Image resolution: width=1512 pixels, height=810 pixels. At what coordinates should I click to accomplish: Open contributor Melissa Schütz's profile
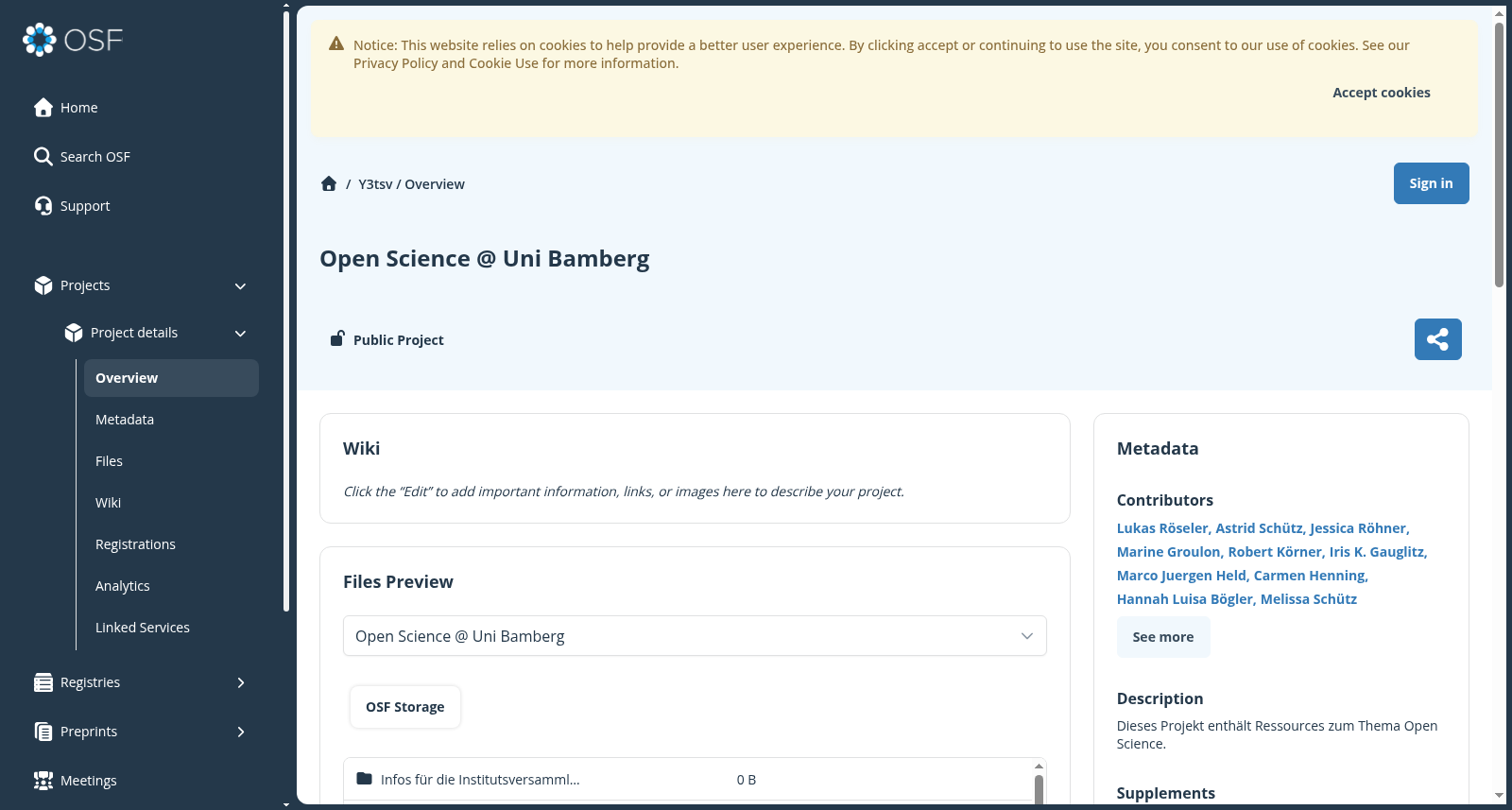(x=1309, y=599)
